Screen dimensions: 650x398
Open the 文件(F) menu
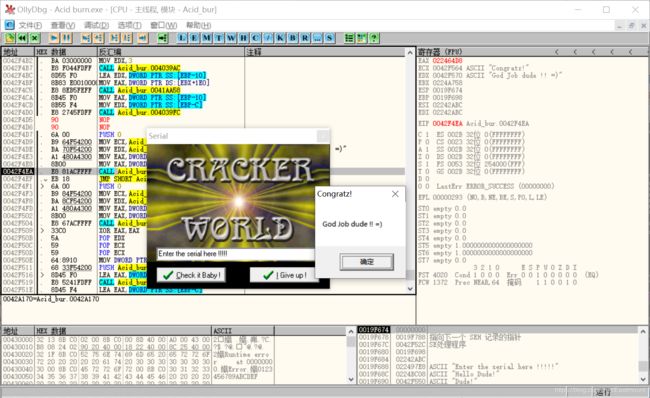coord(30,25)
